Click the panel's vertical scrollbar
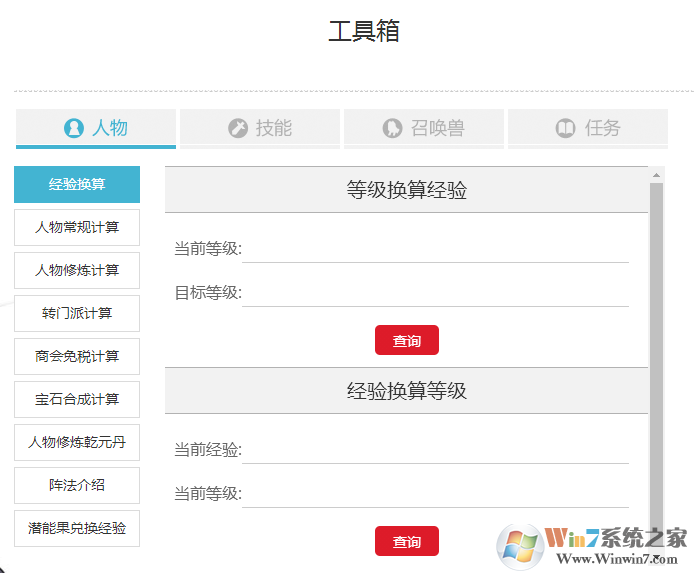 [x=656, y=350]
